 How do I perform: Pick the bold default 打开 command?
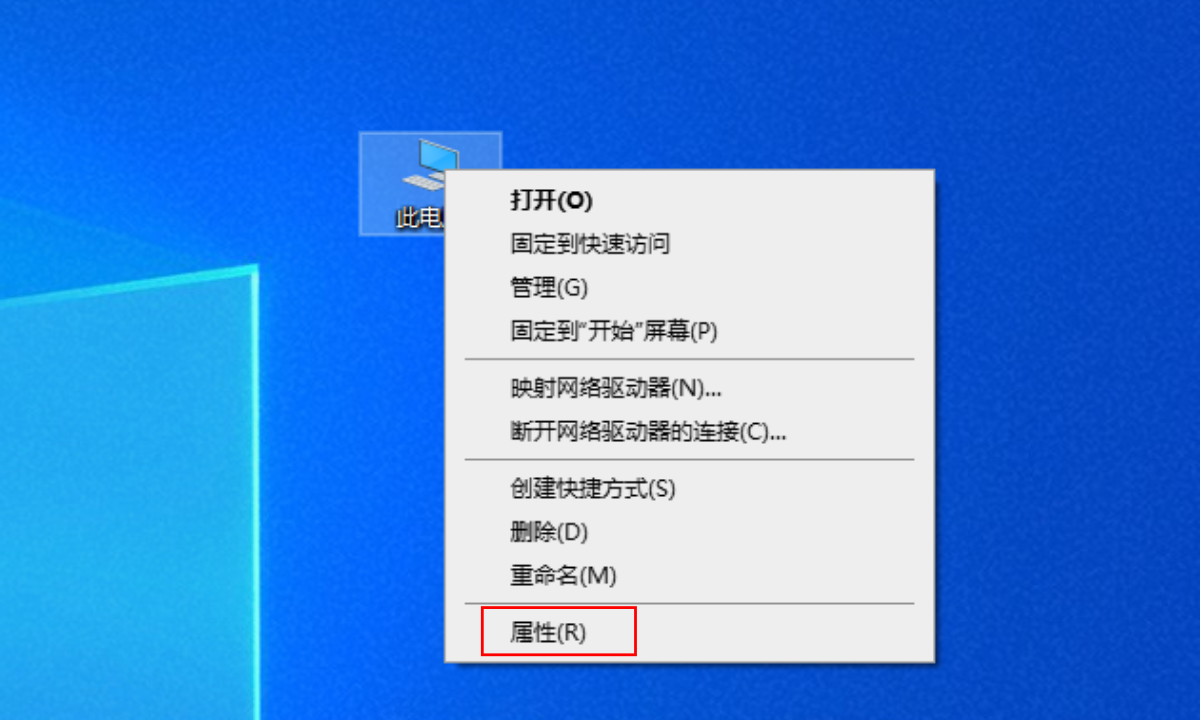[x=552, y=200]
